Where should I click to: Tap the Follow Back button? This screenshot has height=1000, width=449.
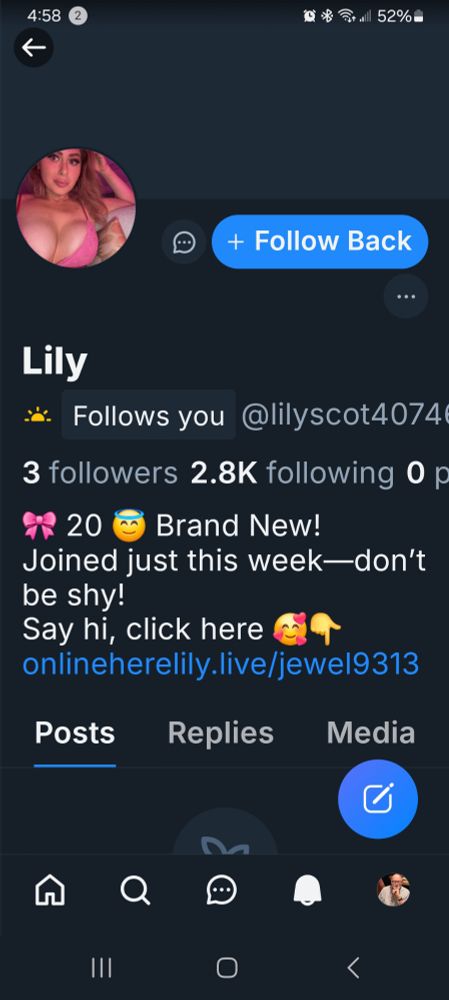pyautogui.click(x=320, y=242)
